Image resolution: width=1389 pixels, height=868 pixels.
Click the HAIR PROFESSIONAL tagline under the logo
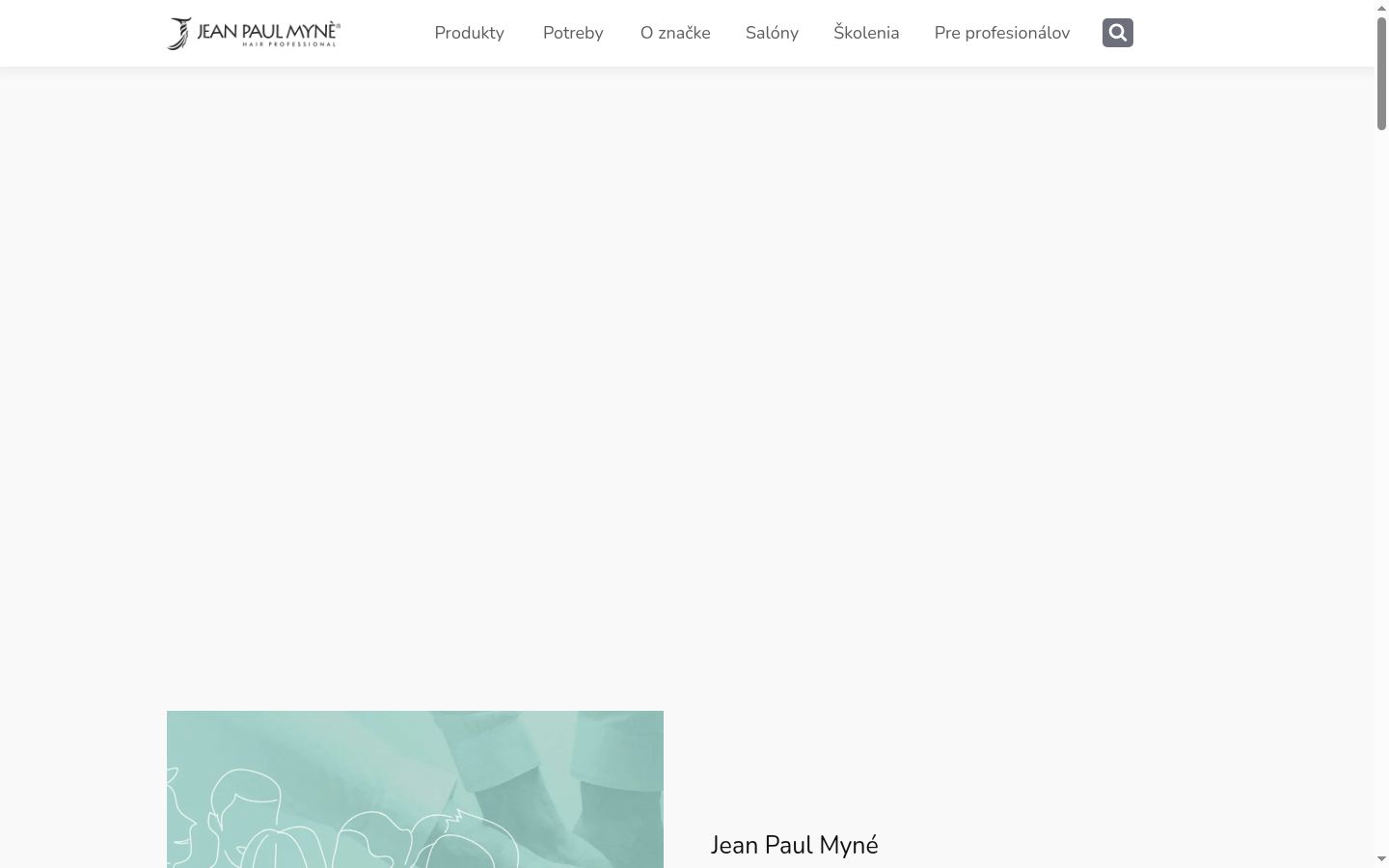(289, 44)
